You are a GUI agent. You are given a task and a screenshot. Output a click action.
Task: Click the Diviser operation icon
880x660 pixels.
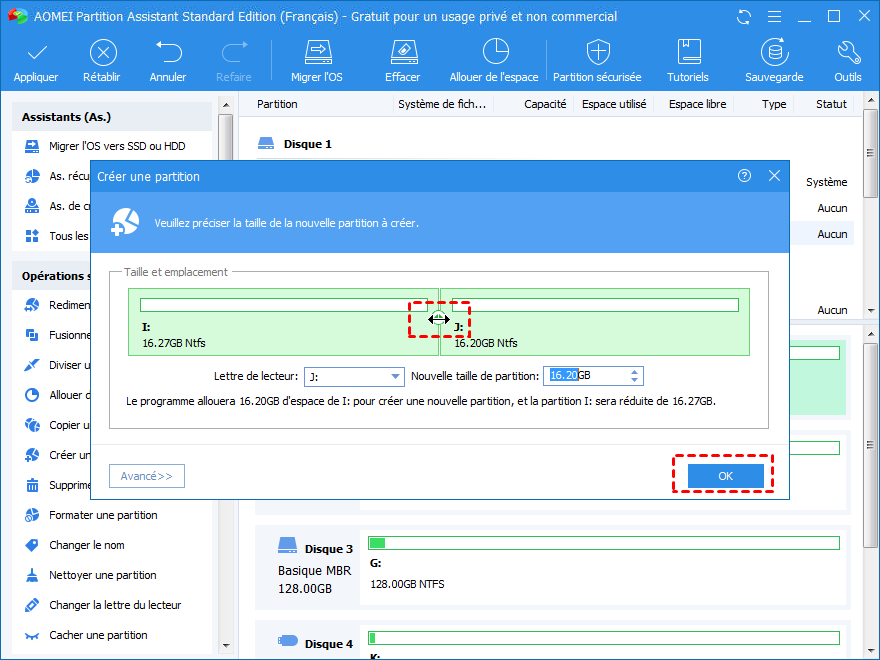pyautogui.click(x=32, y=365)
